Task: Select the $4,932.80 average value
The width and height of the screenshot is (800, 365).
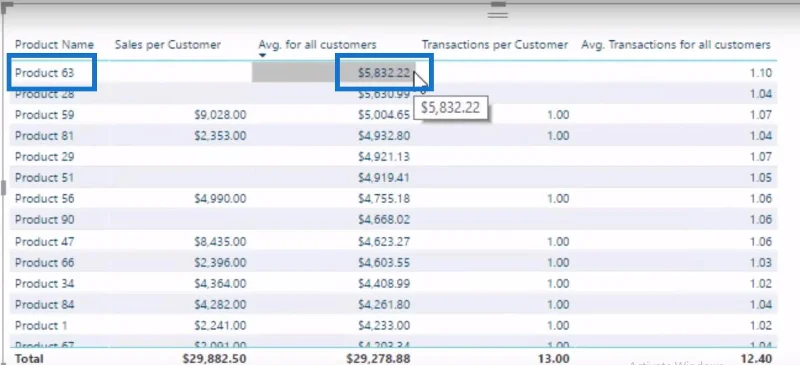Action: 384,136
